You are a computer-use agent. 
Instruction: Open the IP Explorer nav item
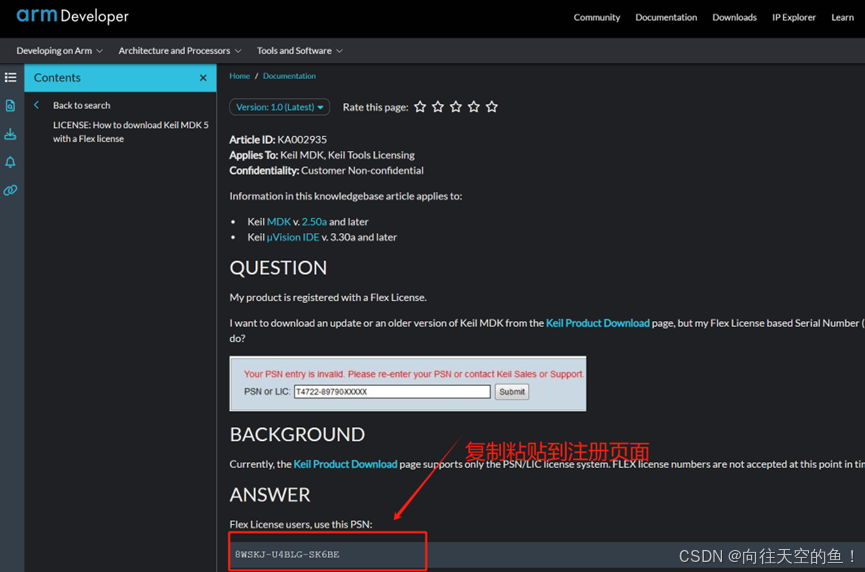[x=794, y=17]
